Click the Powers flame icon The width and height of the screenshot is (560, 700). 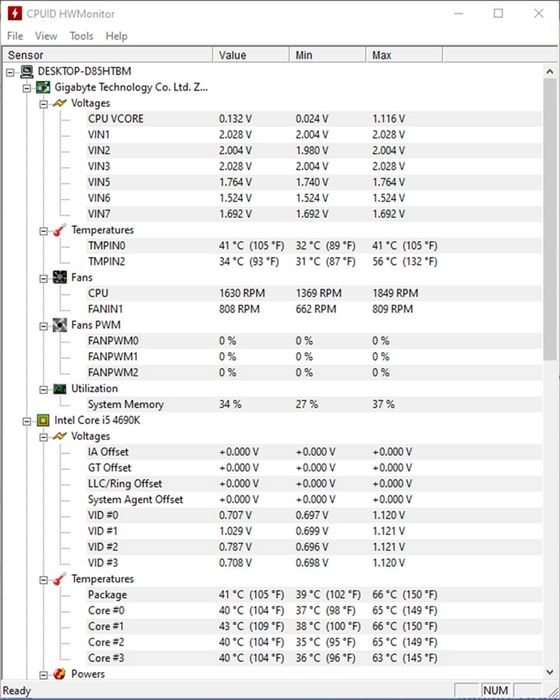(x=60, y=674)
